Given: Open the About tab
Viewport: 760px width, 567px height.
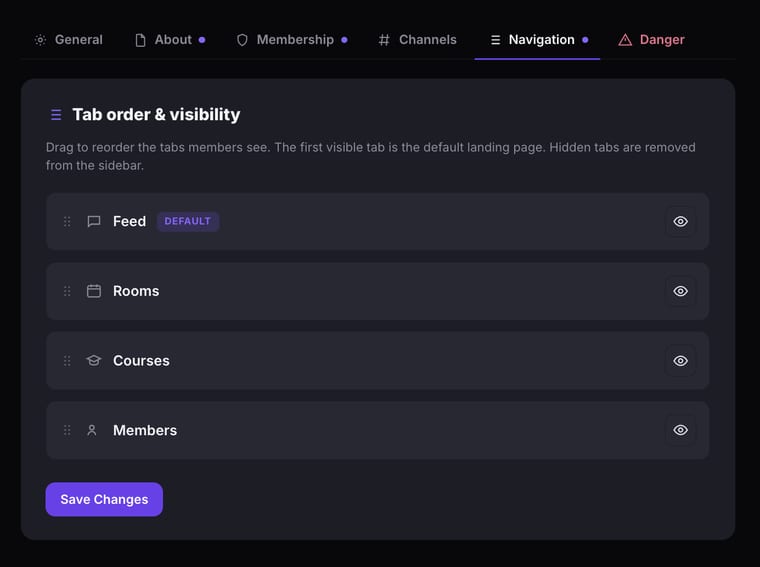Looking at the screenshot, I should pyautogui.click(x=169, y=40).
